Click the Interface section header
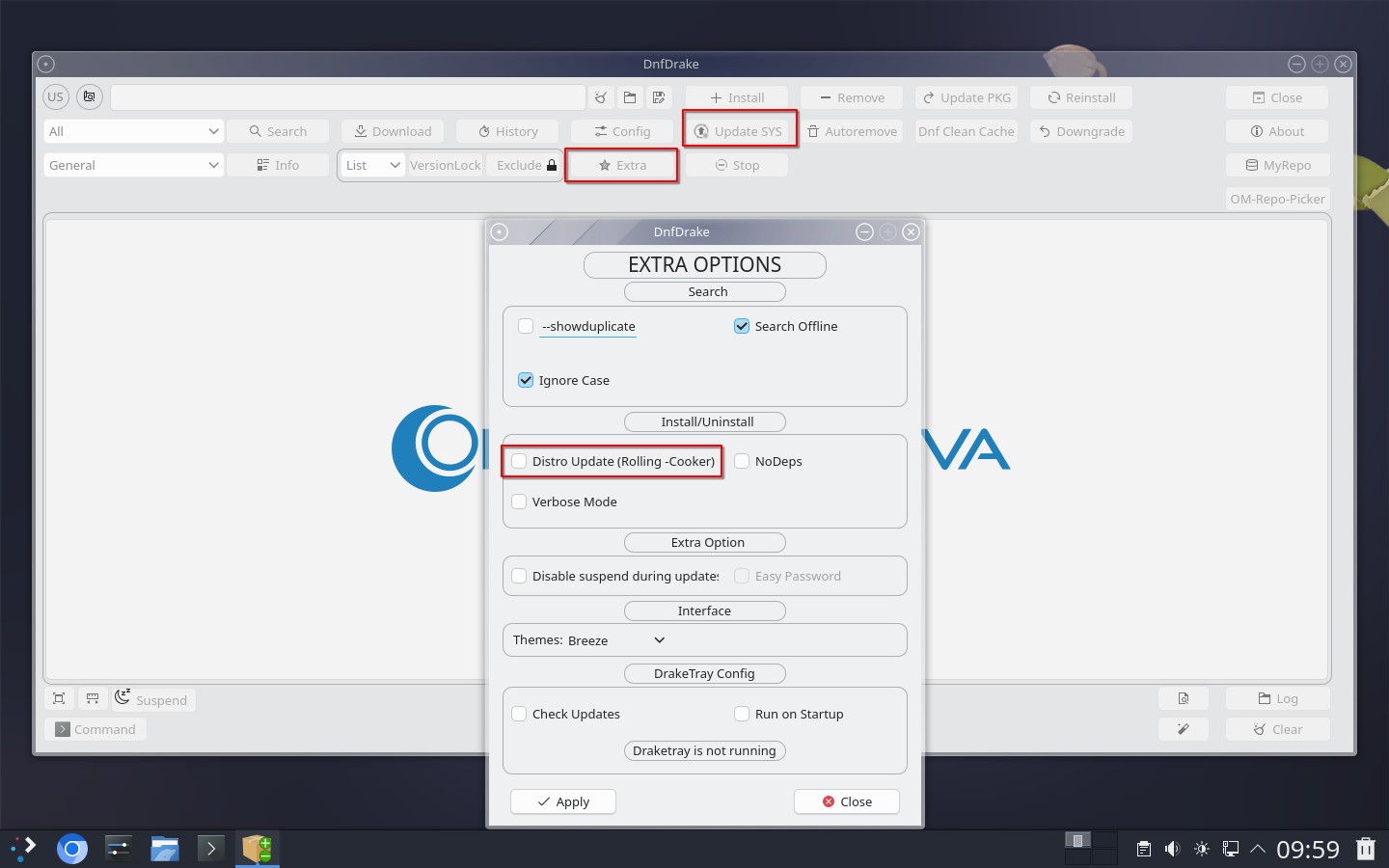This screenshot has width=1389, height=868. click(x=705, y=610)
